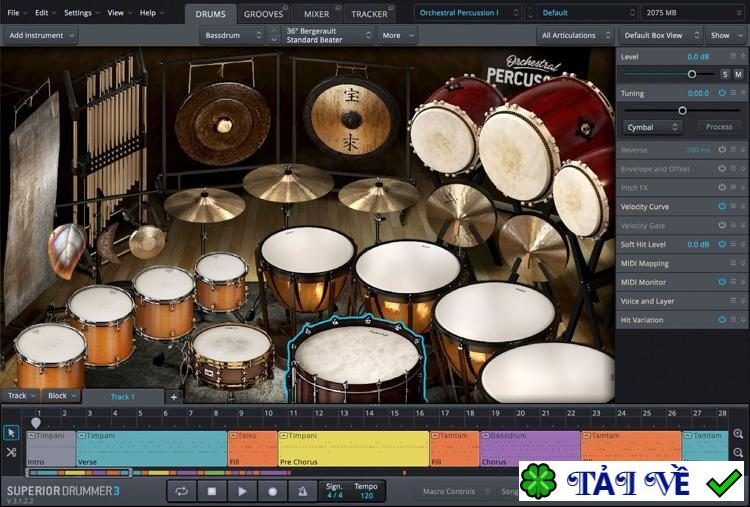The height and width of the screenshot is (507, 750).
Task: Select the cut scissors tool
Action: tap(11, 452)
